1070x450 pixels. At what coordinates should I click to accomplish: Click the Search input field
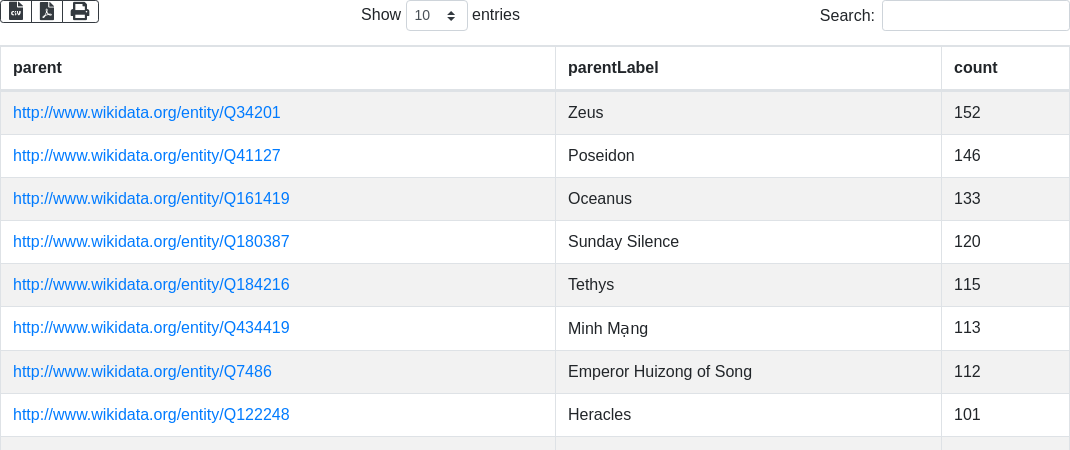975,15
